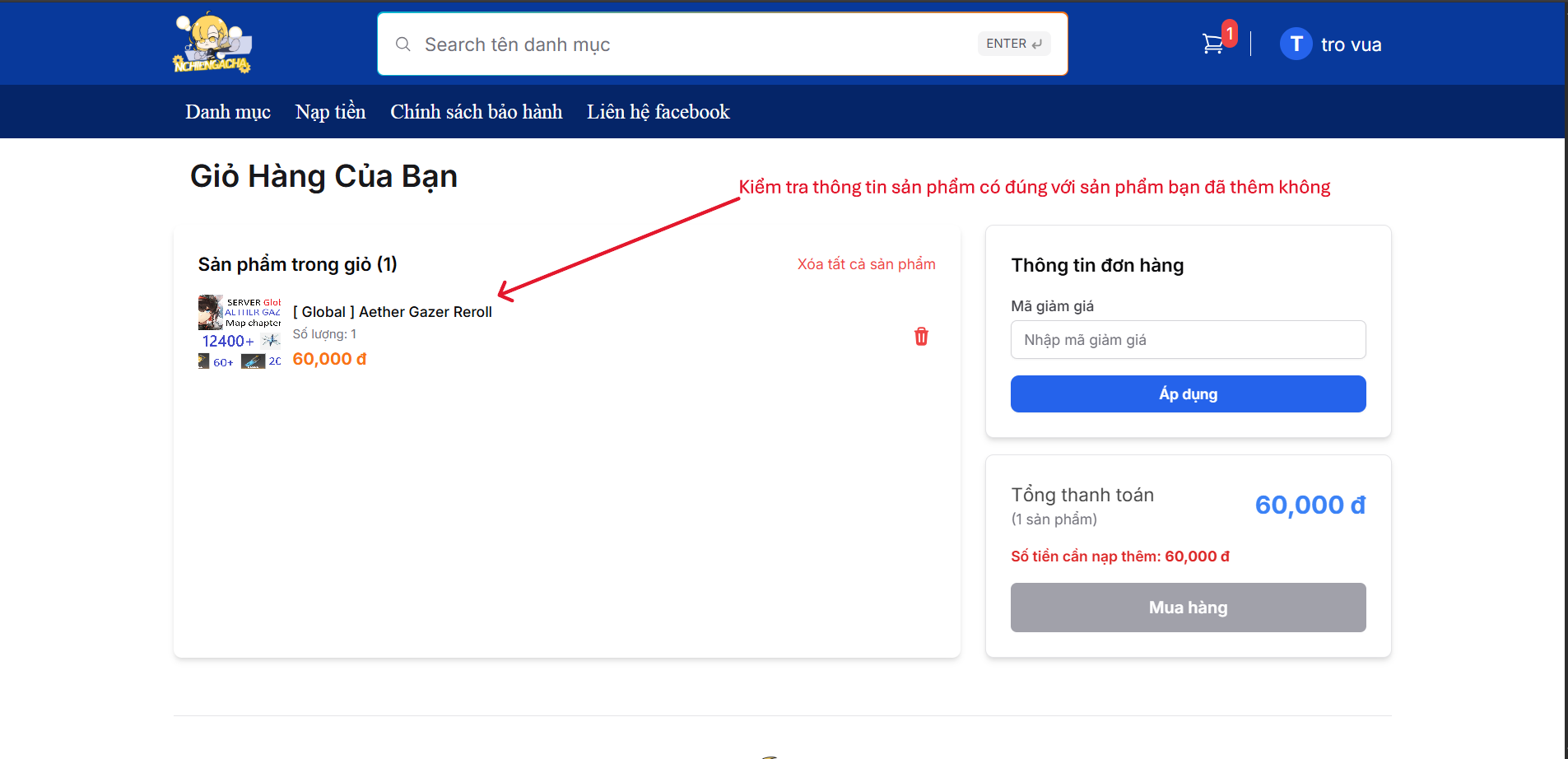Click '[ Global ] Aether Gazer Reroll' title
The width and height of the screenshot is (1568, 759).
[393, 312]
